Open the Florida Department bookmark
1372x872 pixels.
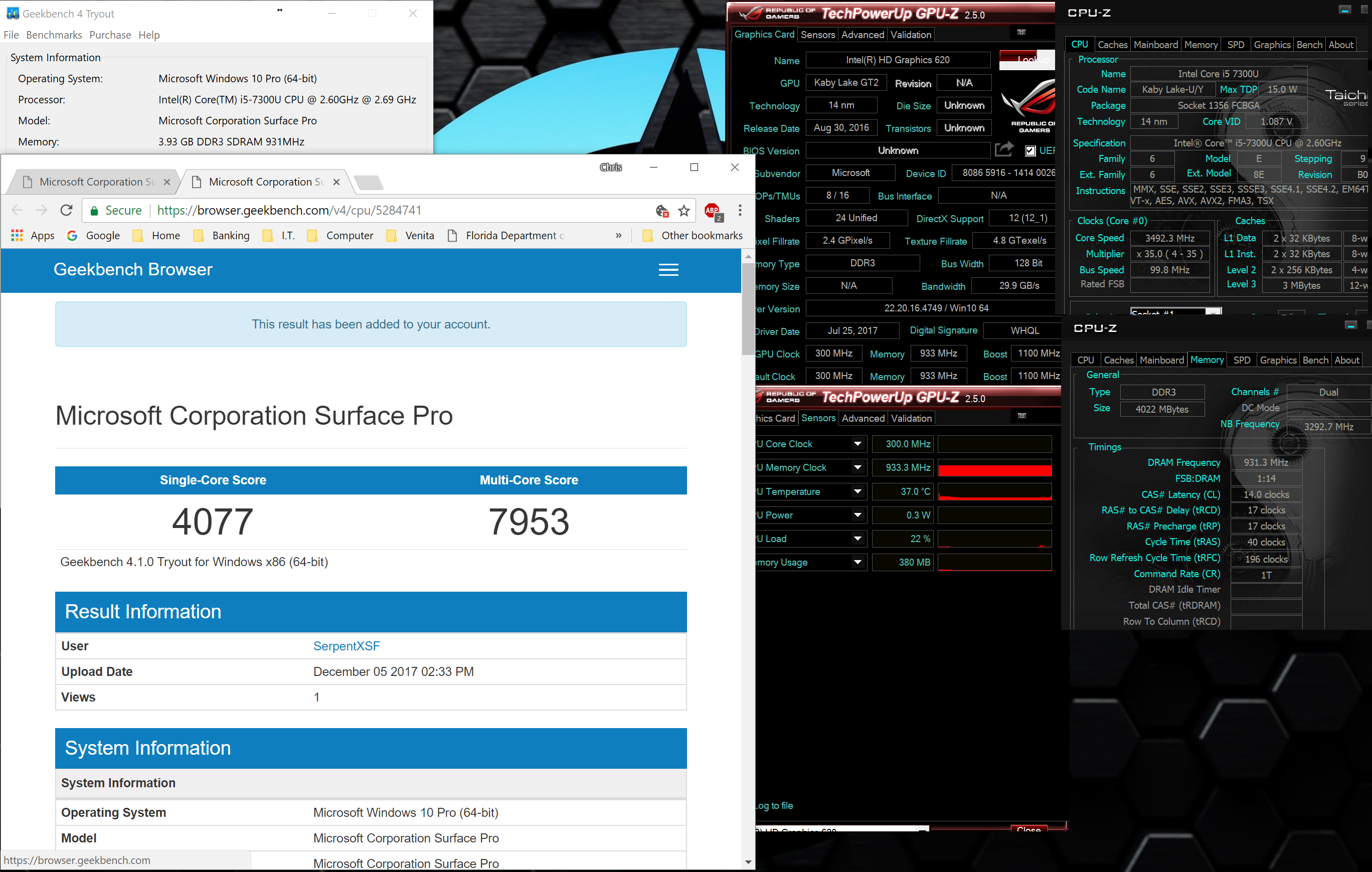(x=506, y=235)
